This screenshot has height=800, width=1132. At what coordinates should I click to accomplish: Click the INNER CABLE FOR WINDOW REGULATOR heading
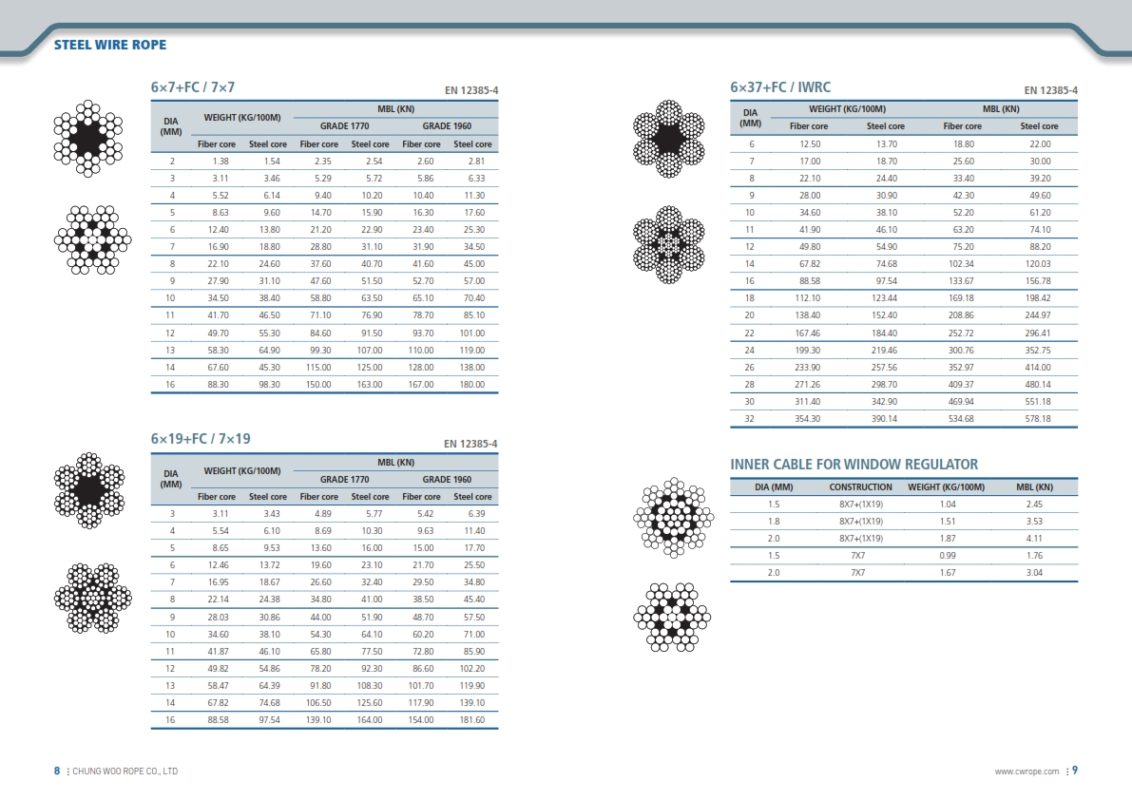click(x=854, y=464)
